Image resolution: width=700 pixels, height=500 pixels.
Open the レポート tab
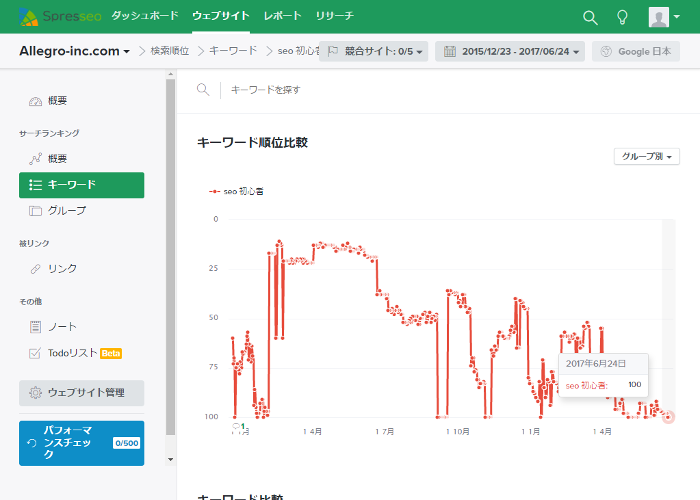(x=283, y=16)
